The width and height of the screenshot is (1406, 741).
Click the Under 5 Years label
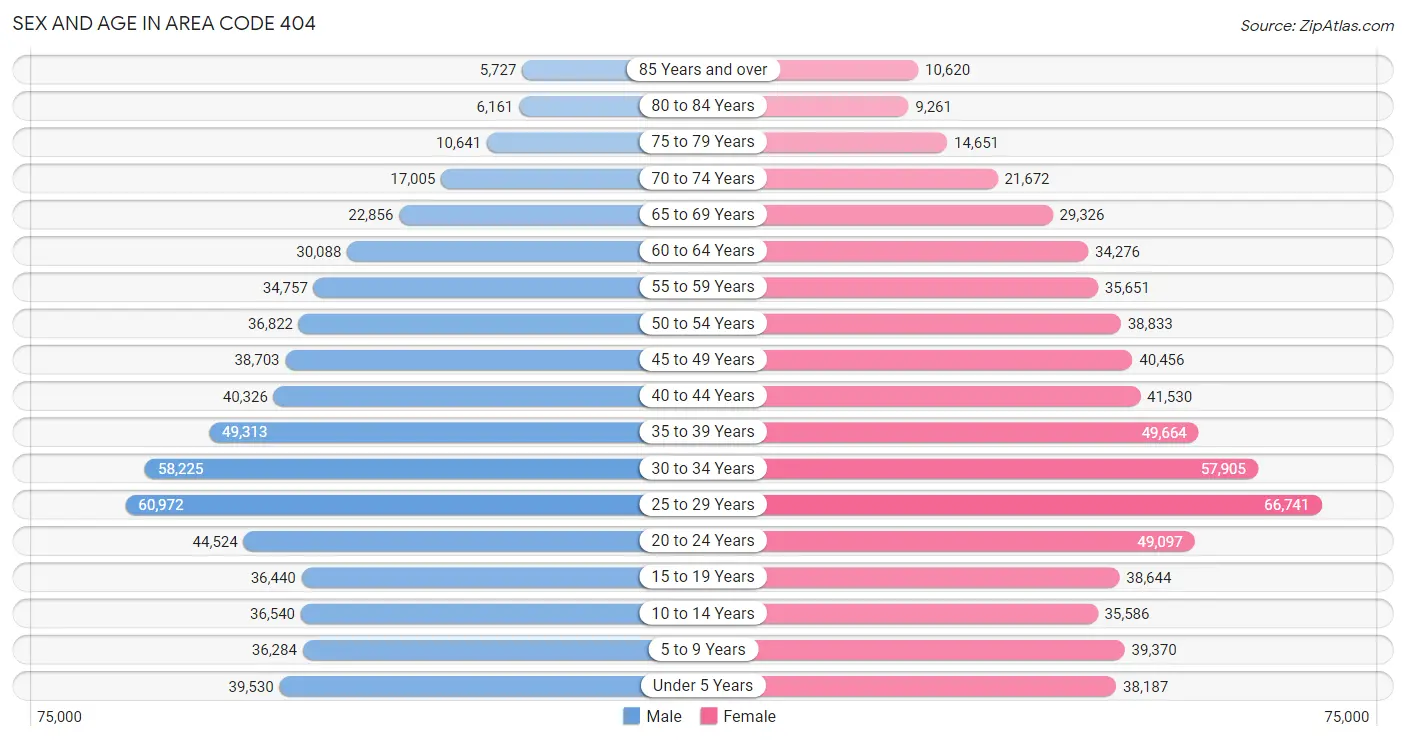[x=703, y=686]
